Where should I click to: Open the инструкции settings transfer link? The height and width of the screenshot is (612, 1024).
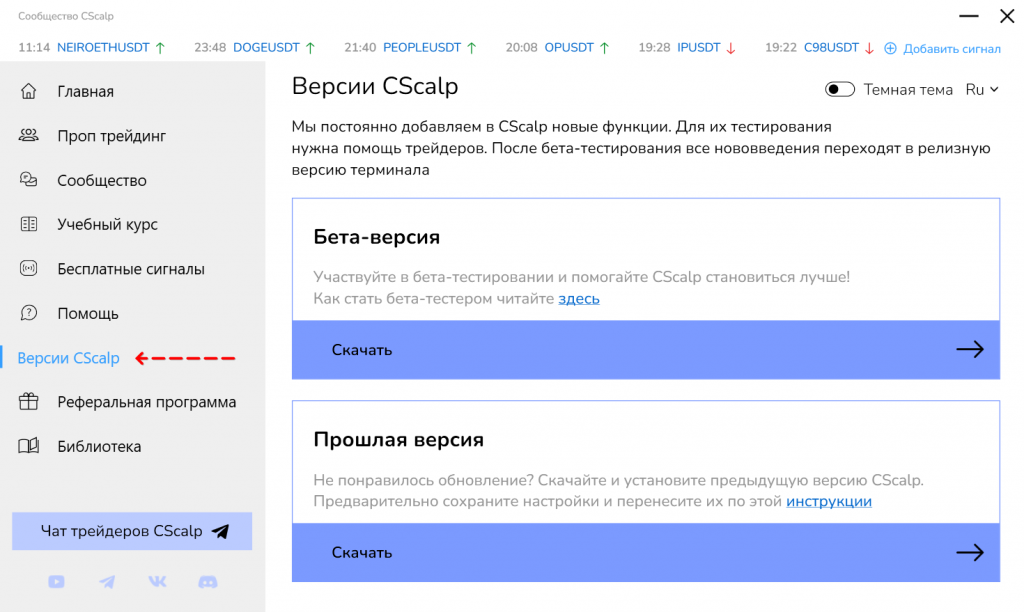(x=828, y=501)
